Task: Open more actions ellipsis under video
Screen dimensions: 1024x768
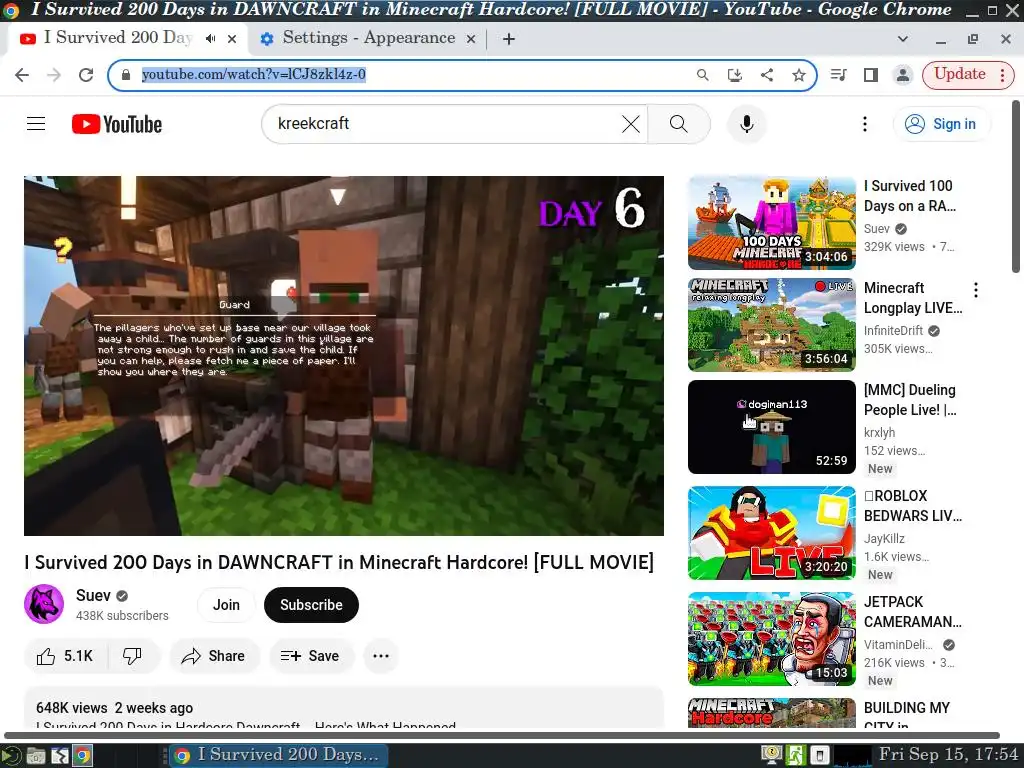Action: pos(381,656)
